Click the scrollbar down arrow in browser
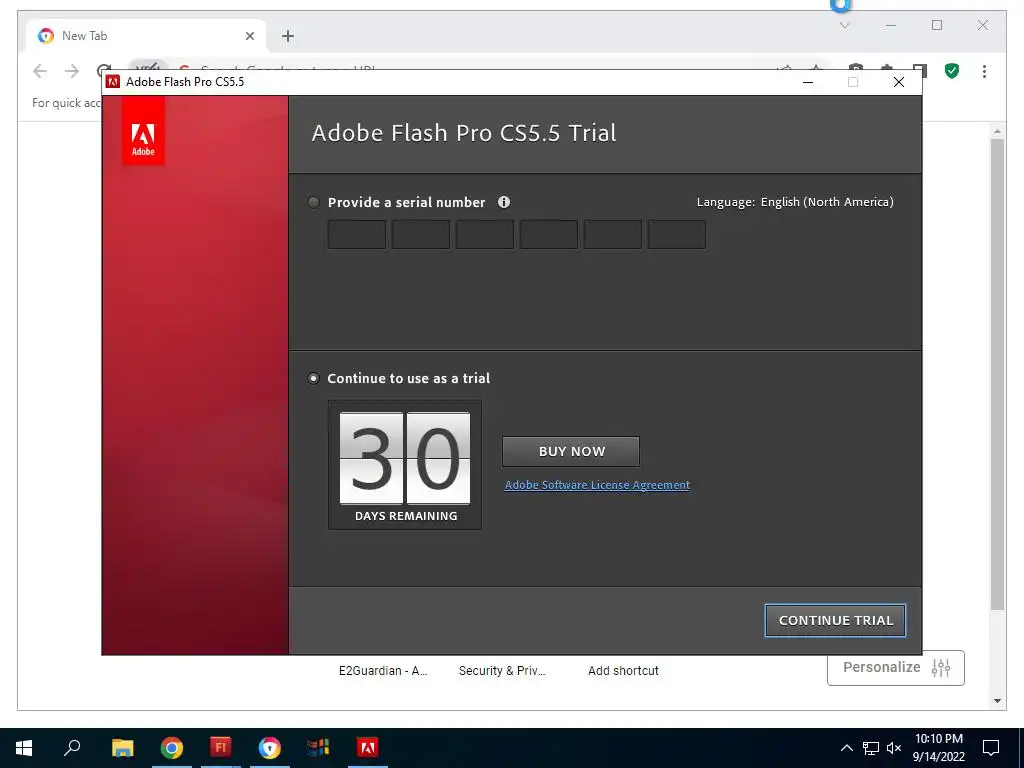 pos(997,701)
